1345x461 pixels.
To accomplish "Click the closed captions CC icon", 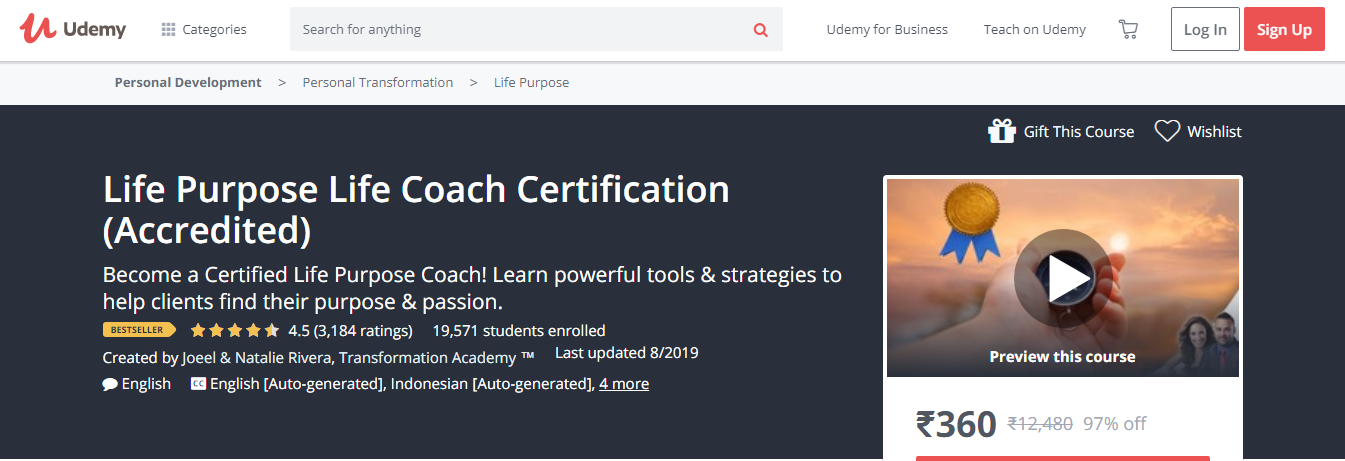I will [x=198, y=384].
